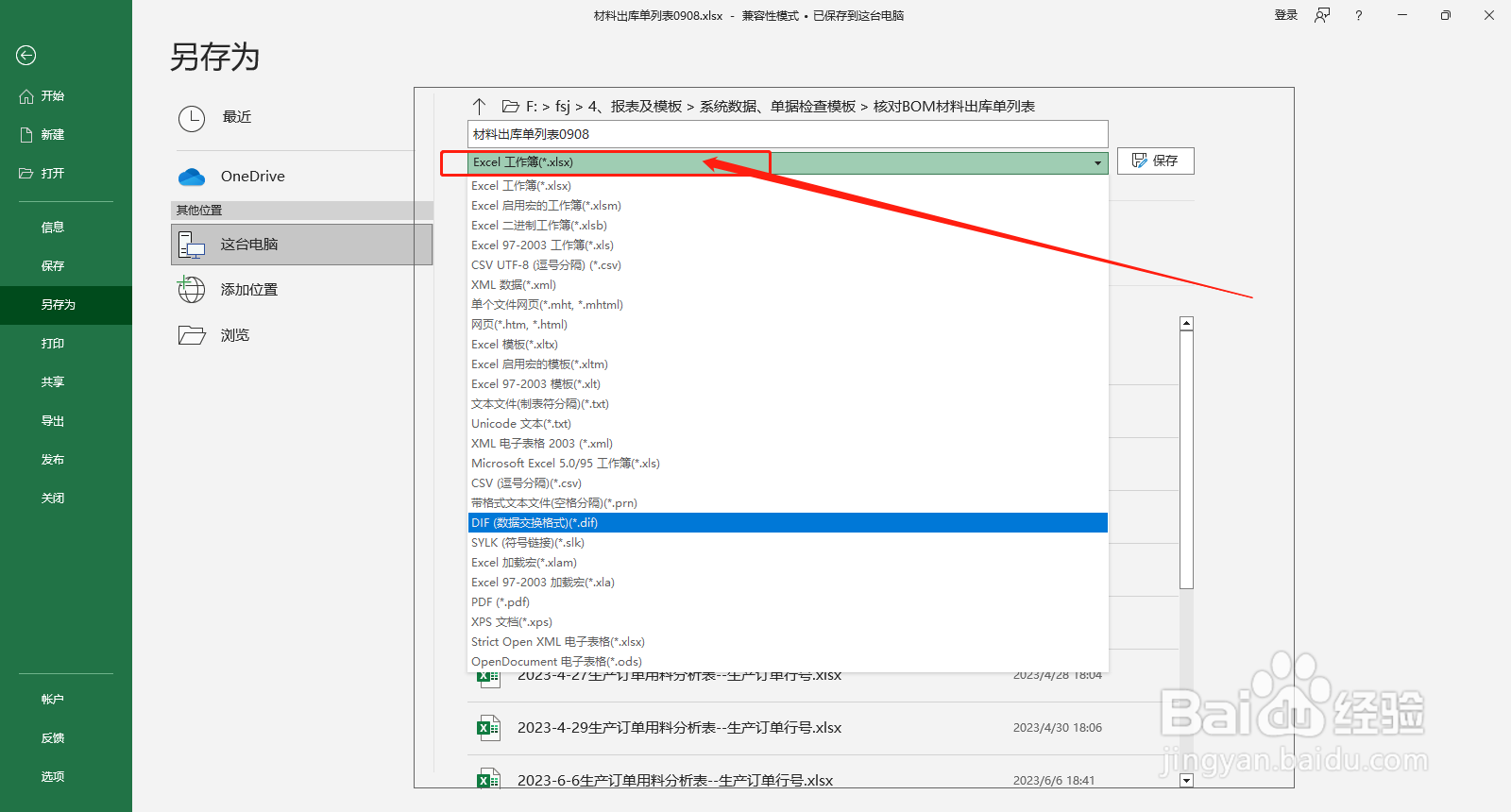Open Account (帐户) in the sidebar
The width and height of the screenshot is (1511, 812).
[66, 700]
